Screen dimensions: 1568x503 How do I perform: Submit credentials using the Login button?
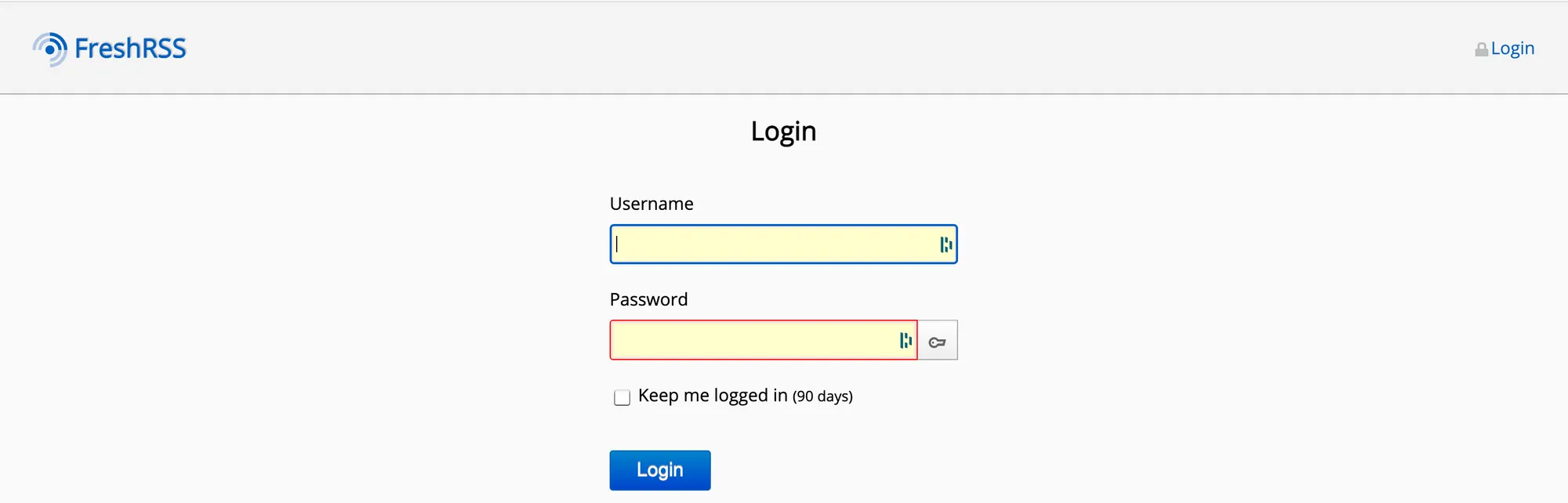coord(659,469)
